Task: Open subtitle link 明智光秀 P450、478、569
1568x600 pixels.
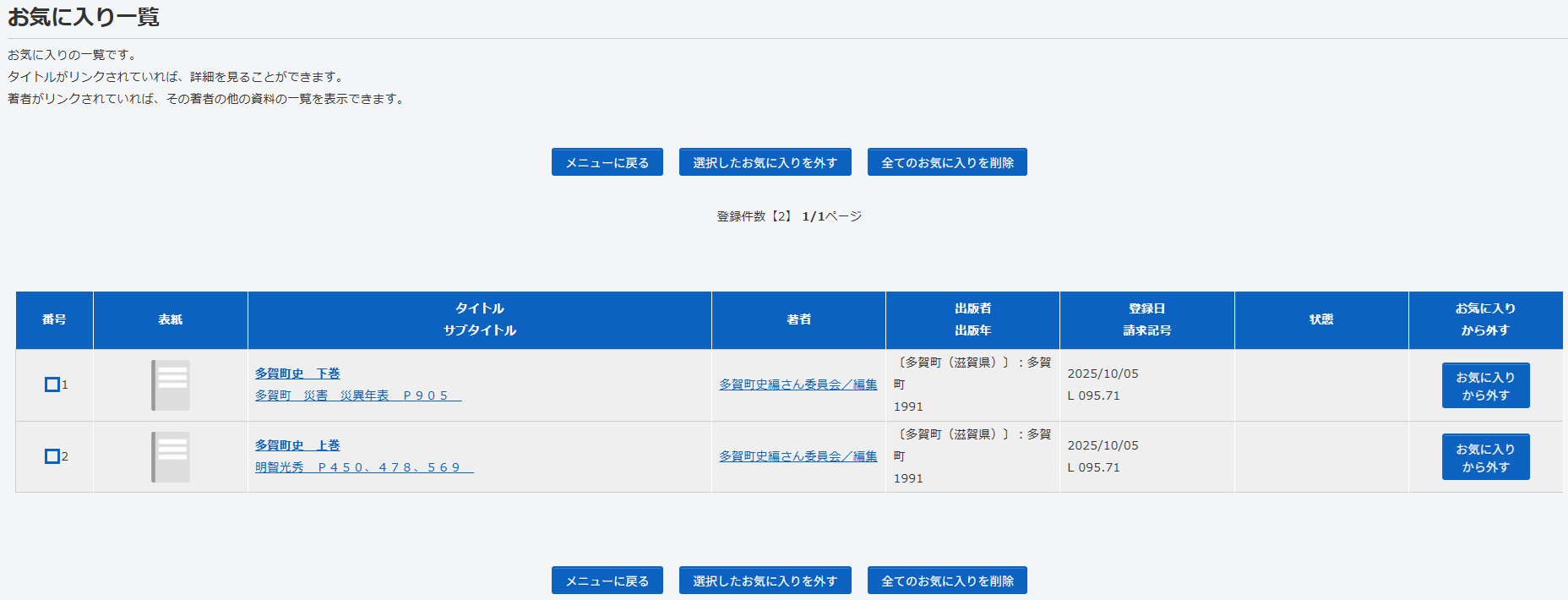Action: (x=364, y=467)
